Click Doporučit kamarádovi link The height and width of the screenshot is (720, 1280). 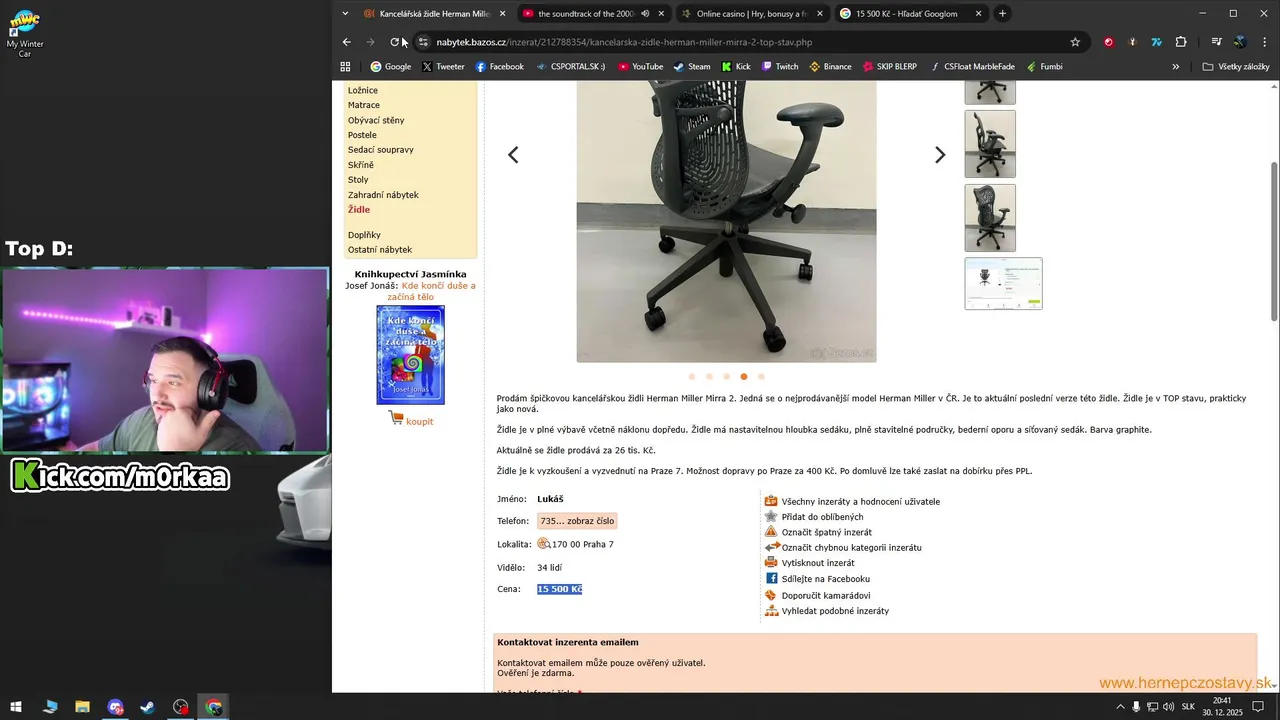826,595
